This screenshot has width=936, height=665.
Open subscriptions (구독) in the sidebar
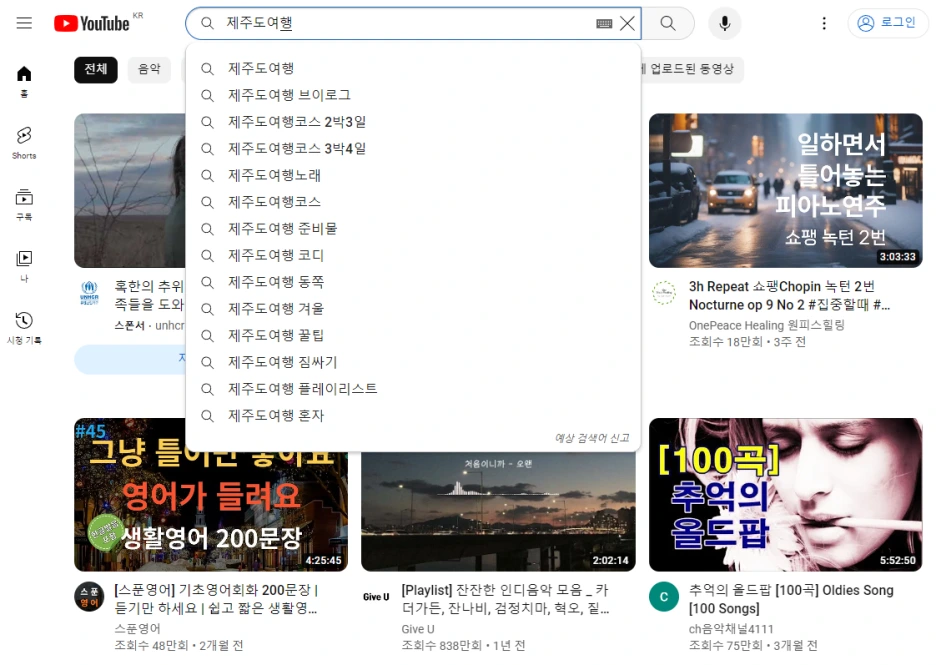point(24,205)
